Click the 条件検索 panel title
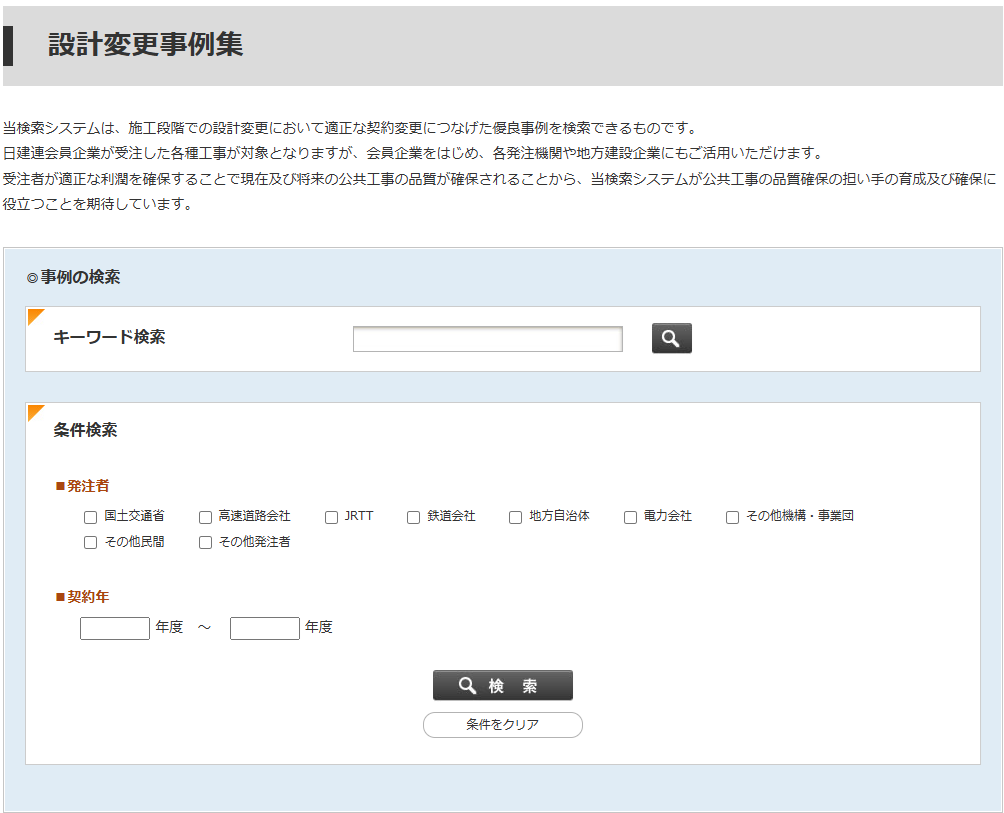The image size is (1004, 813). click(x=85, y=430)
